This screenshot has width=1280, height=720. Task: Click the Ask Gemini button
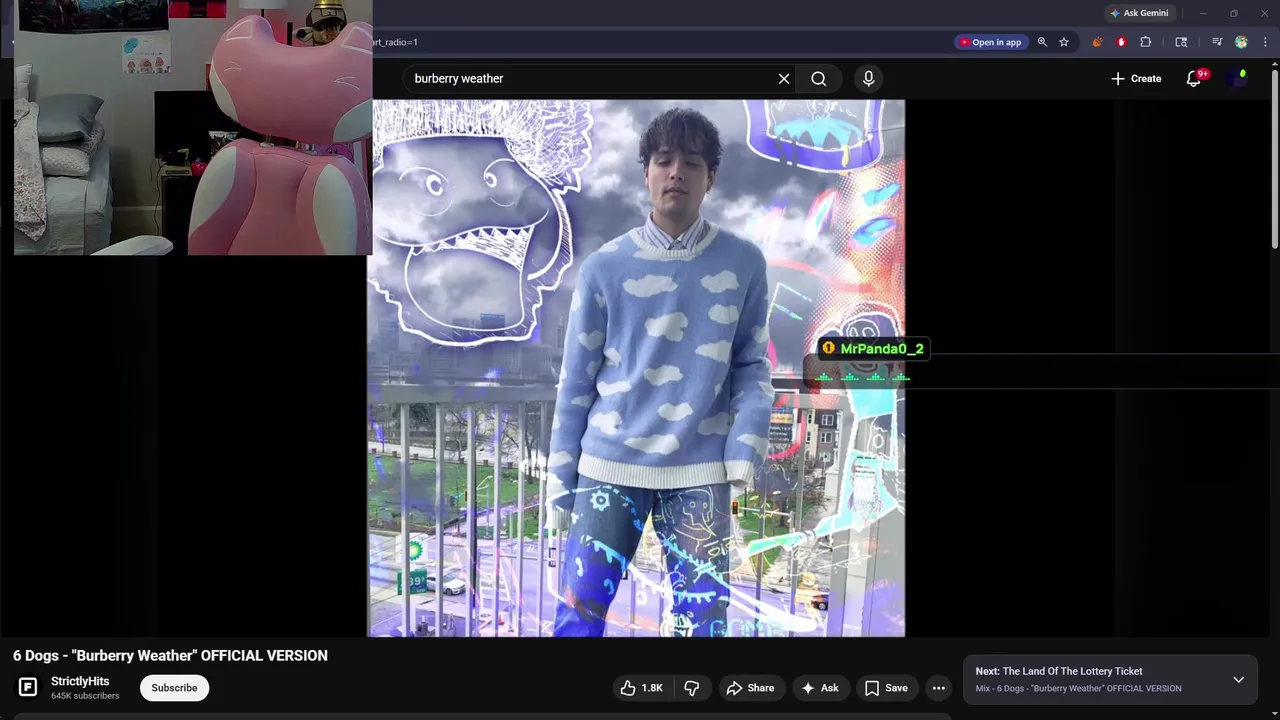click(x=1139, y=13)
